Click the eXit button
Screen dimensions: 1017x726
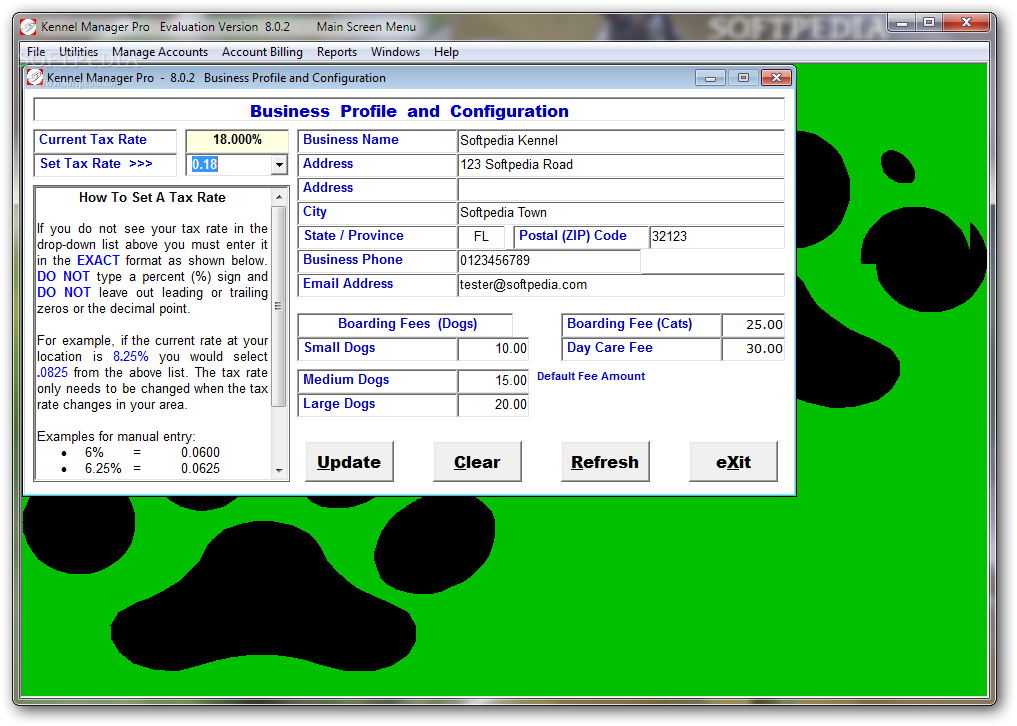pyautogui.click(x=733, y=462)
